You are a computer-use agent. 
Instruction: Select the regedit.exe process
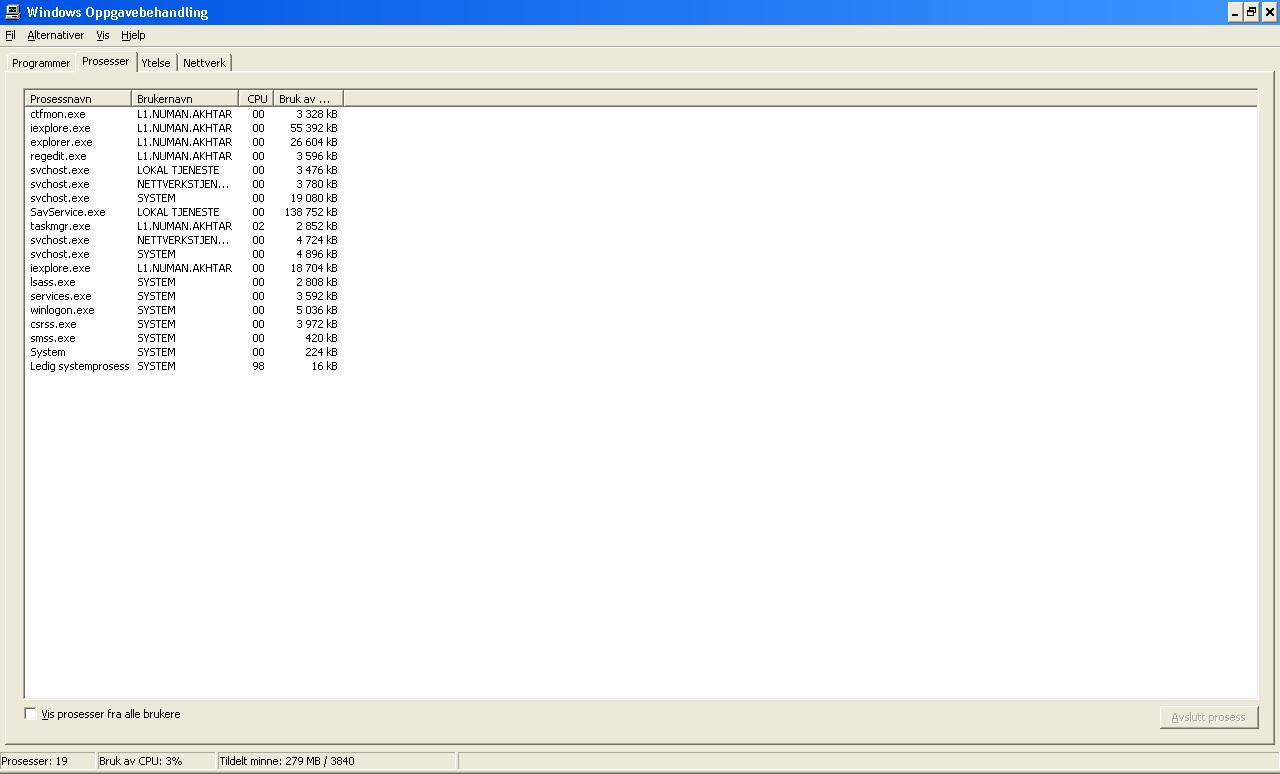184,156
